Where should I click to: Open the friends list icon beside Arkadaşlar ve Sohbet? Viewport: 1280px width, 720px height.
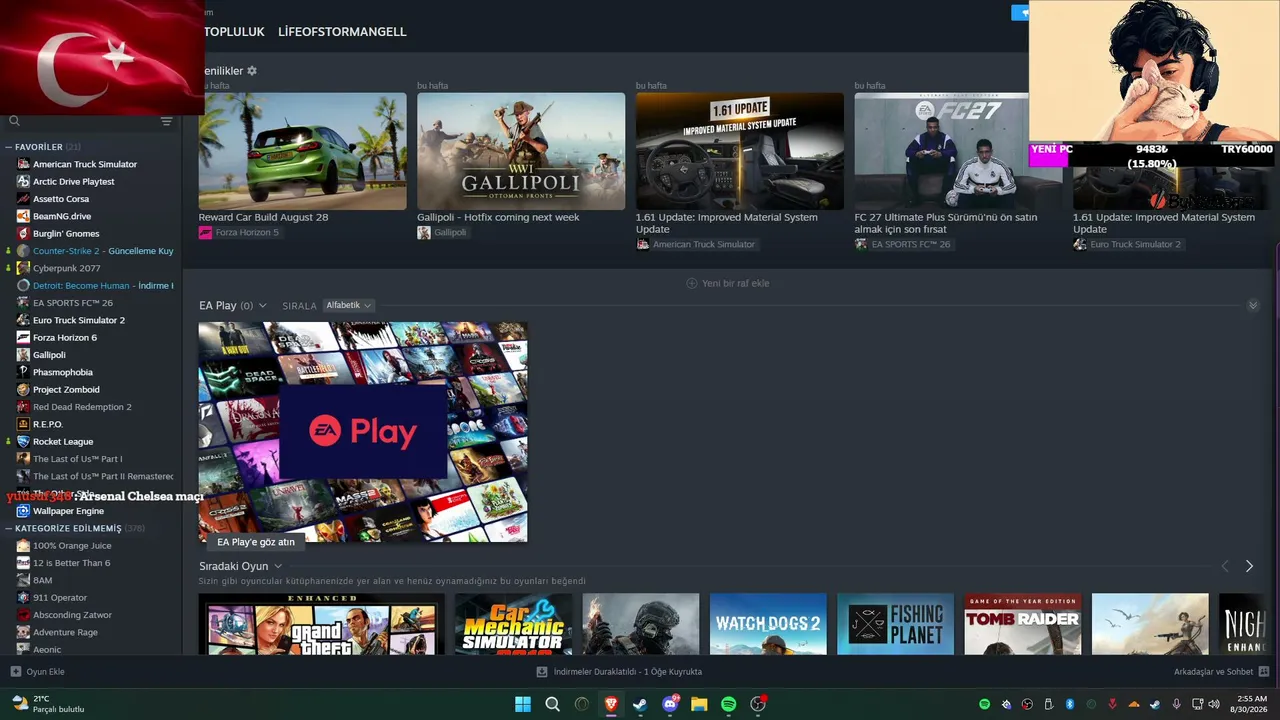point(1264,672)
